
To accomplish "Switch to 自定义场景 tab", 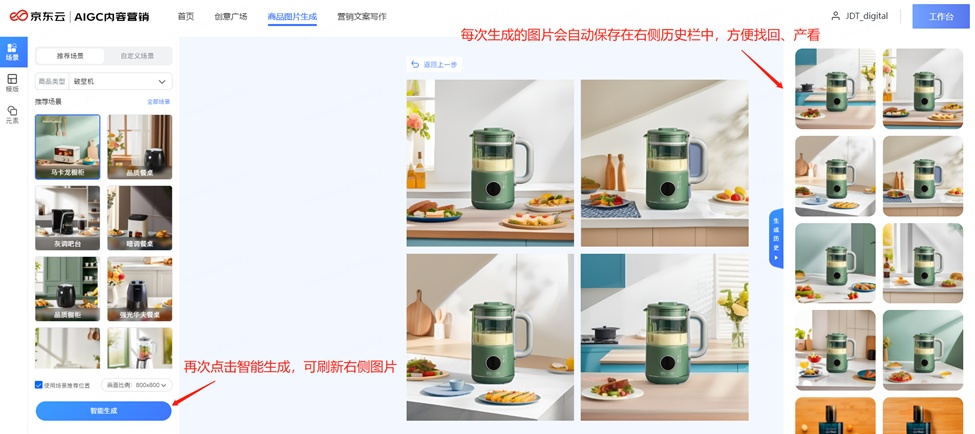I will point(137,56).
